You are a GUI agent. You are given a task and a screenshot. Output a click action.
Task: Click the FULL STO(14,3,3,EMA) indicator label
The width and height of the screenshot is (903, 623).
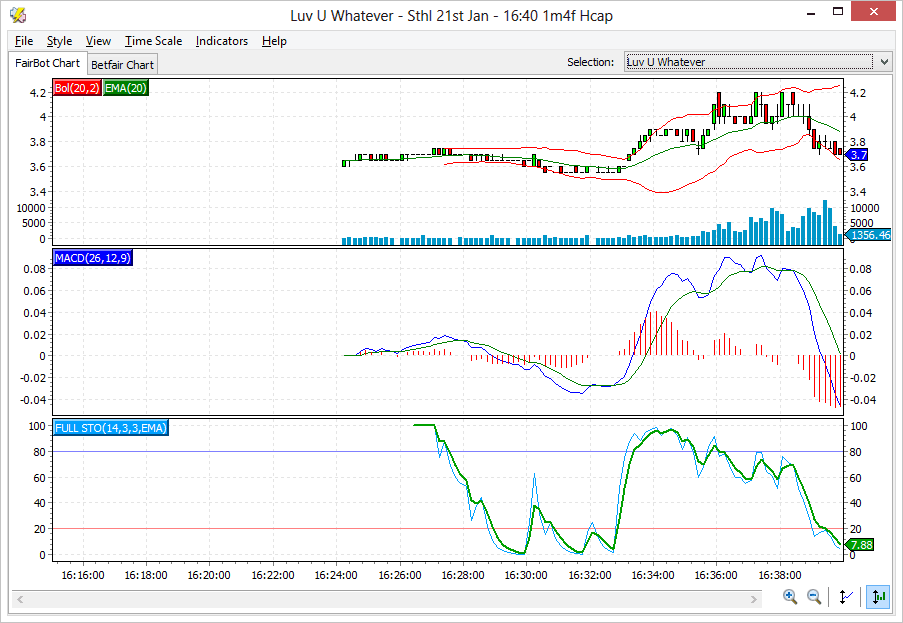(111, 428)
